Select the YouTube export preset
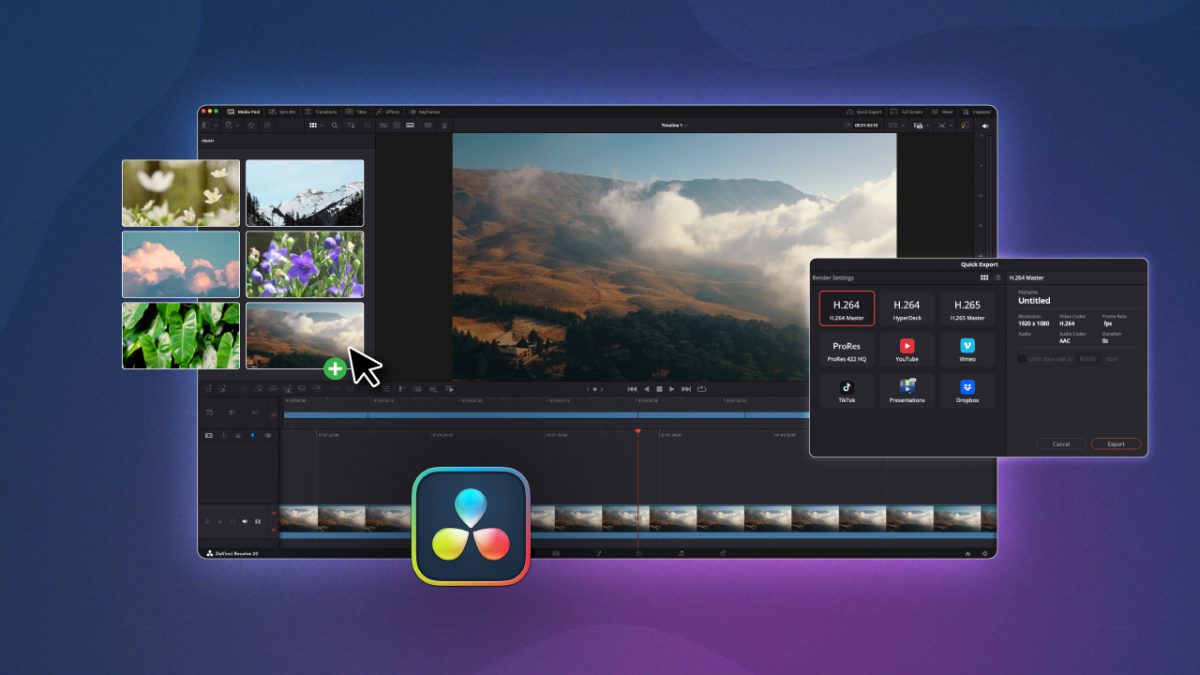The image size is (1200, 675). (907, 349)
